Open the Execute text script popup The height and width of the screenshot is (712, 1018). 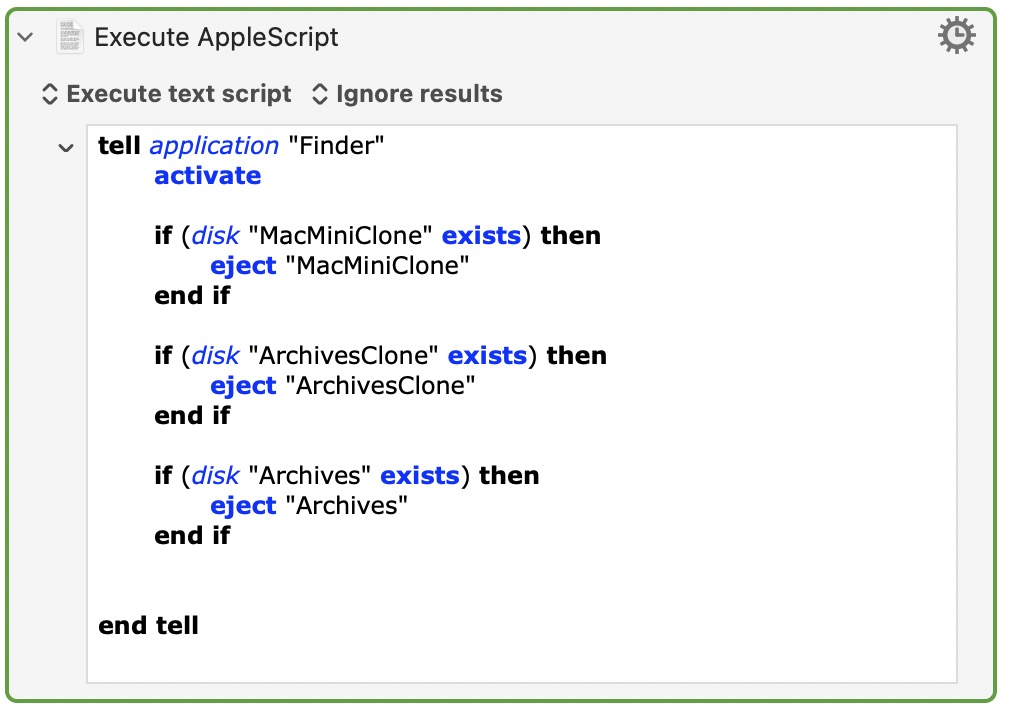click(166, 94)
